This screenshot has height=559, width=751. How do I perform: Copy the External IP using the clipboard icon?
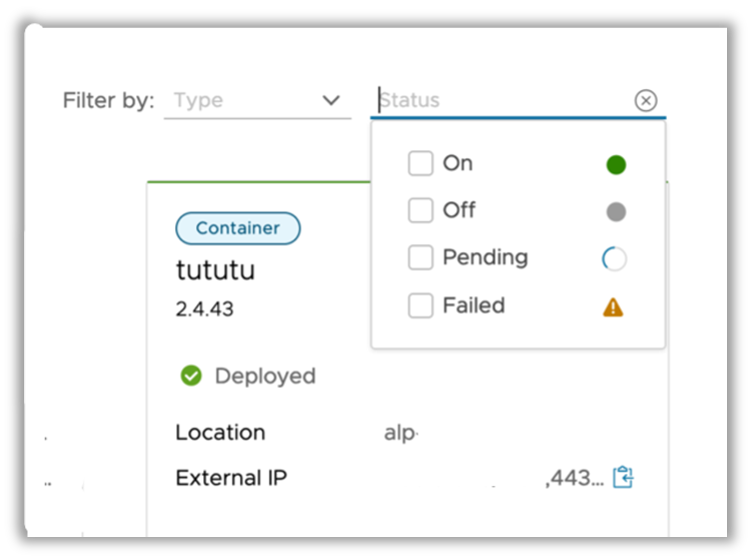point(624,477)
